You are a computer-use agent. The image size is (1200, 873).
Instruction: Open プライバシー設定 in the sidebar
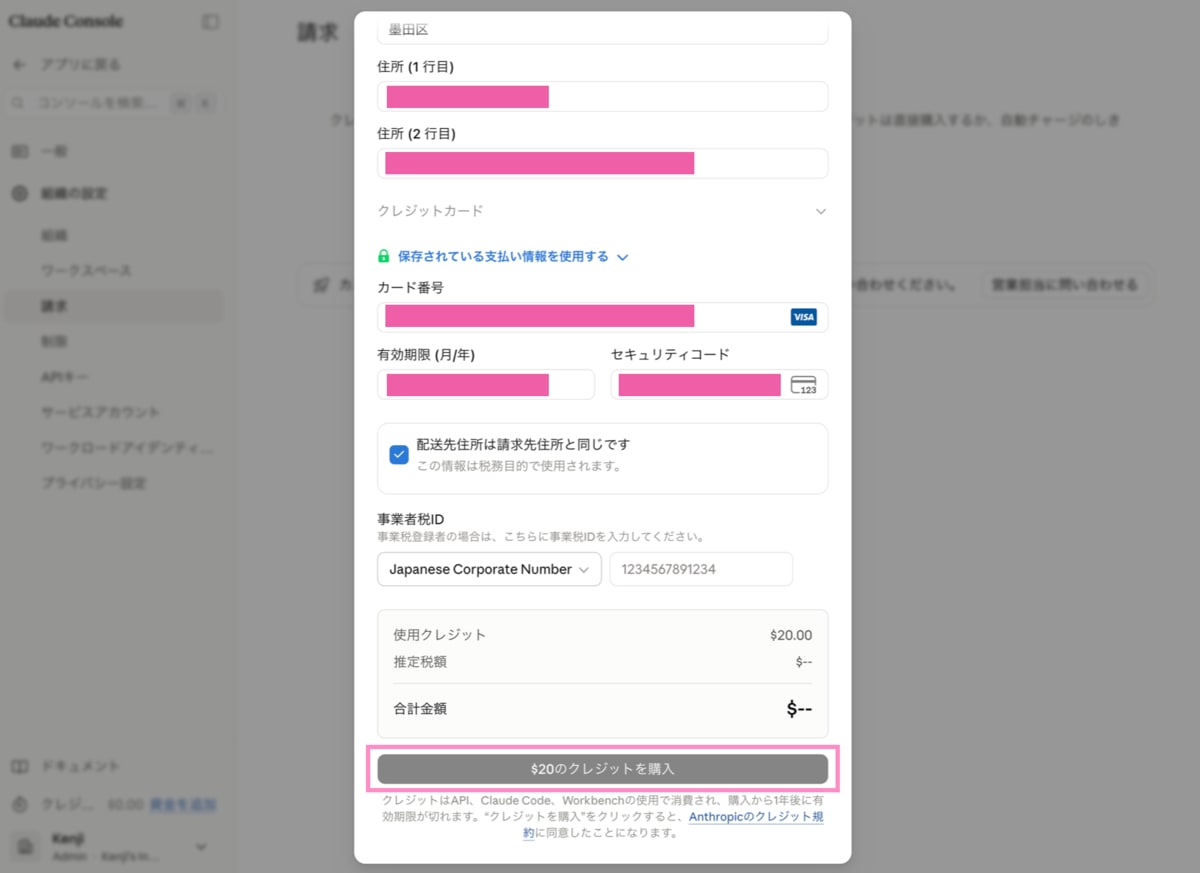pyautogui.click(x=93, y=483)
